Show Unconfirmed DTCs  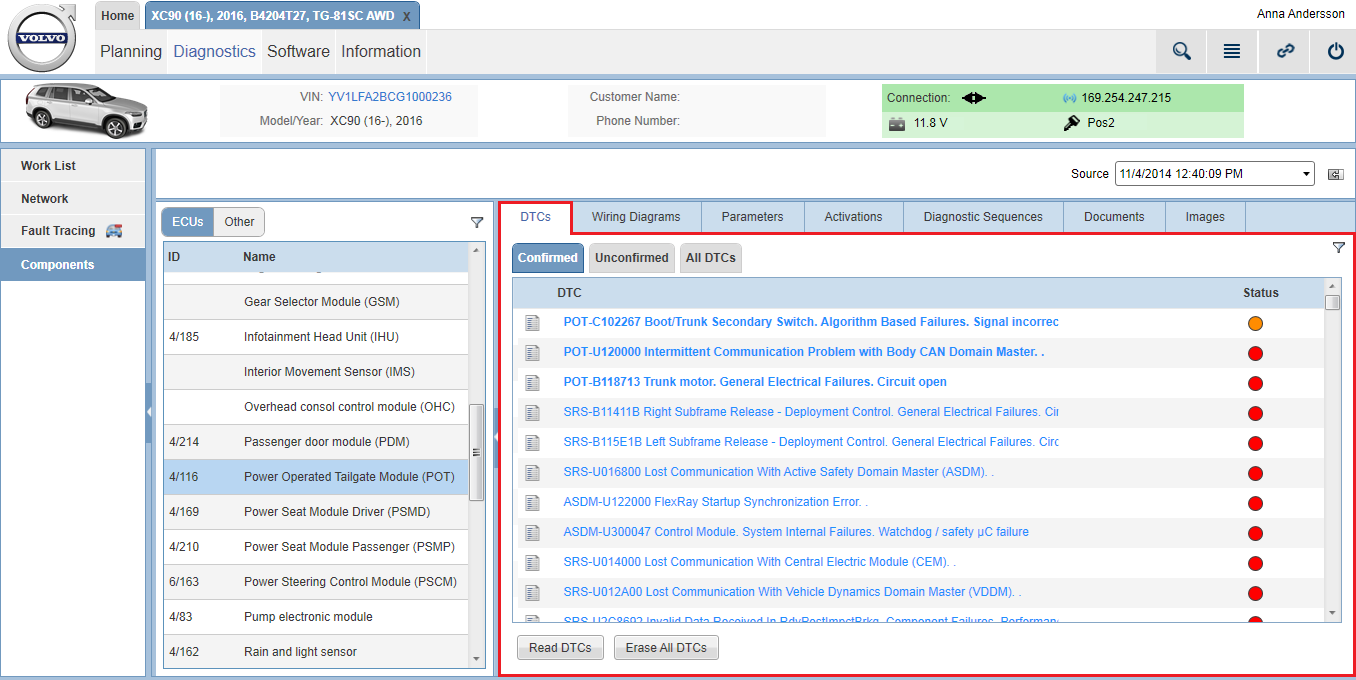pos(632,258)
